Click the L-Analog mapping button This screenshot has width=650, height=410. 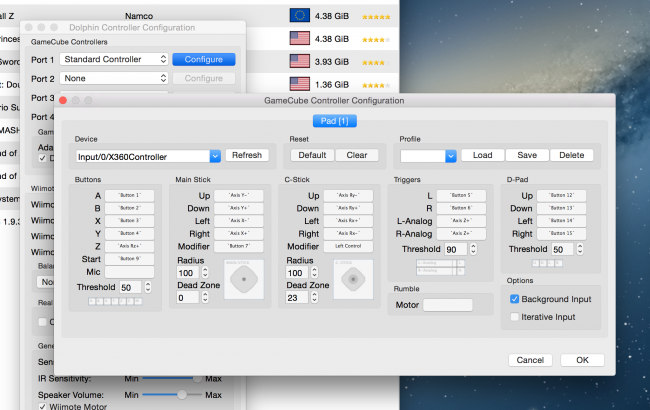tap(461, 221)
